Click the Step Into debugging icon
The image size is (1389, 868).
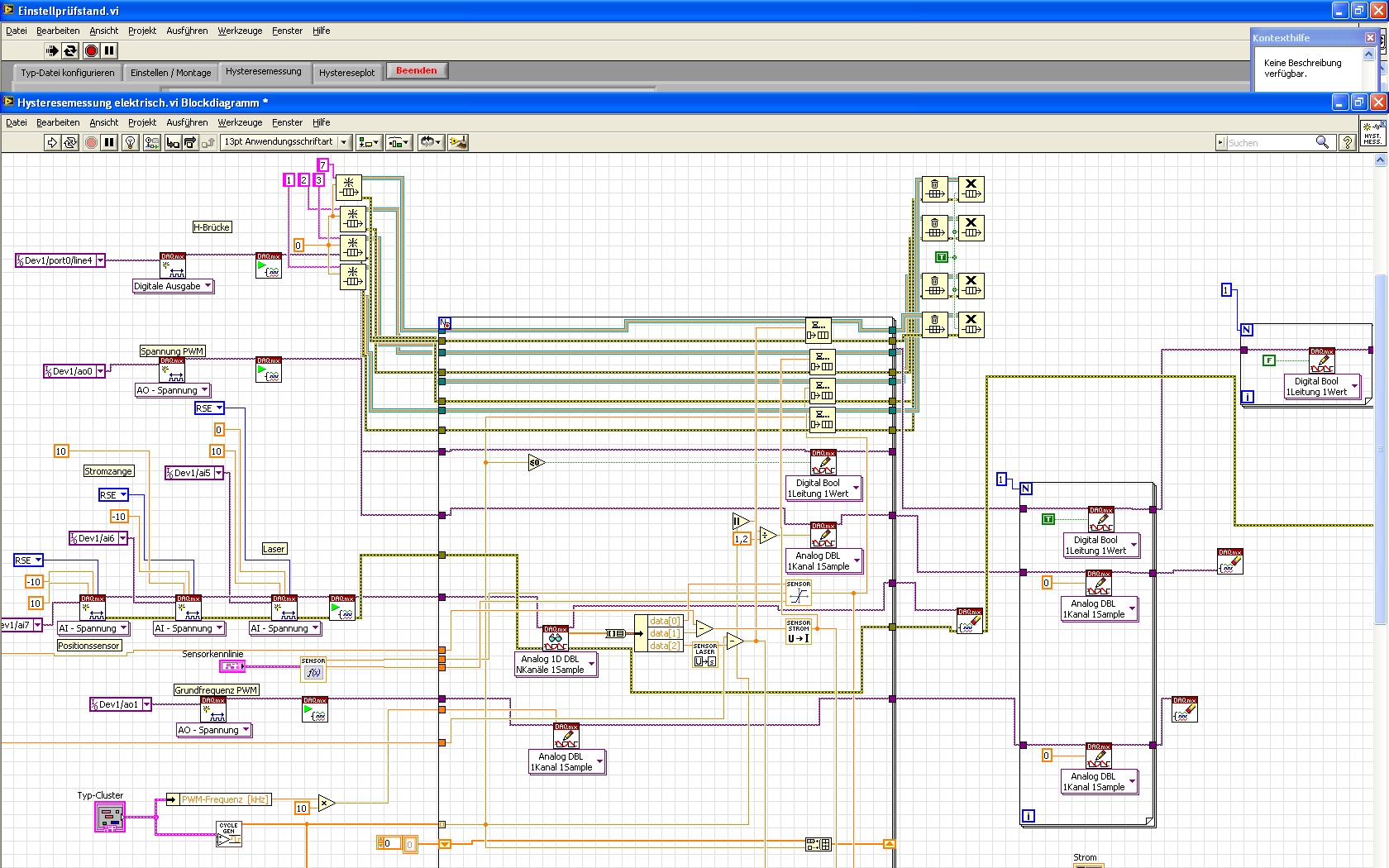(172, 142)
